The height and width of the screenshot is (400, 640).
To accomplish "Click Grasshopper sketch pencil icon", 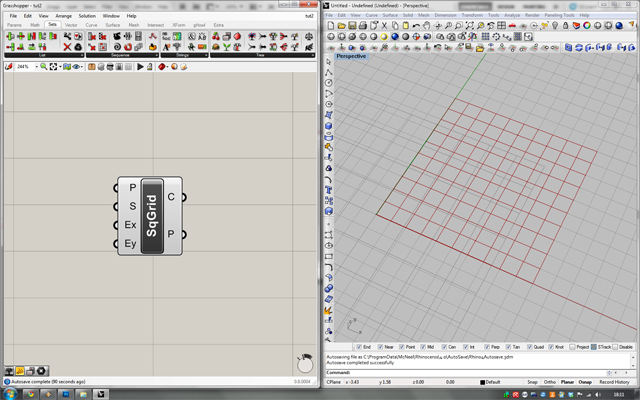I will point(8,67).
